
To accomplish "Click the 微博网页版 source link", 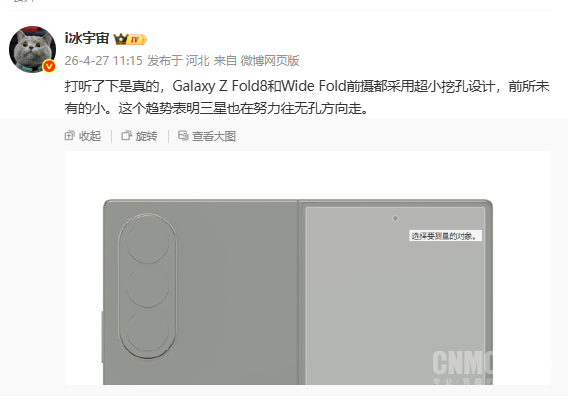I will point(270,61).
